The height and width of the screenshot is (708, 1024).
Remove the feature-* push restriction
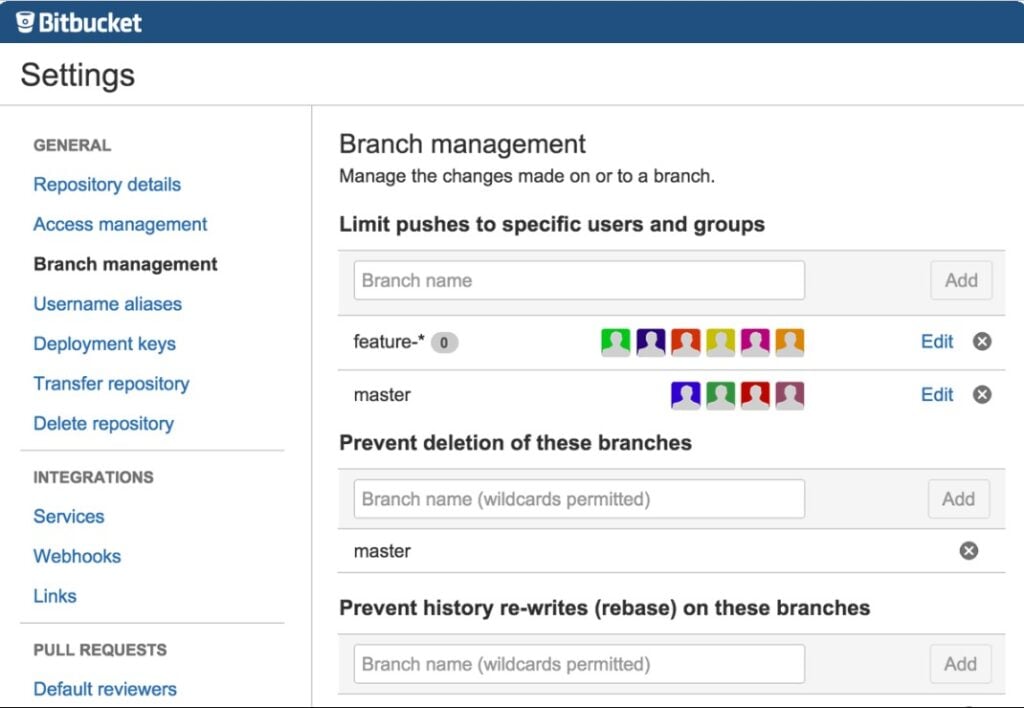point(982,342)
